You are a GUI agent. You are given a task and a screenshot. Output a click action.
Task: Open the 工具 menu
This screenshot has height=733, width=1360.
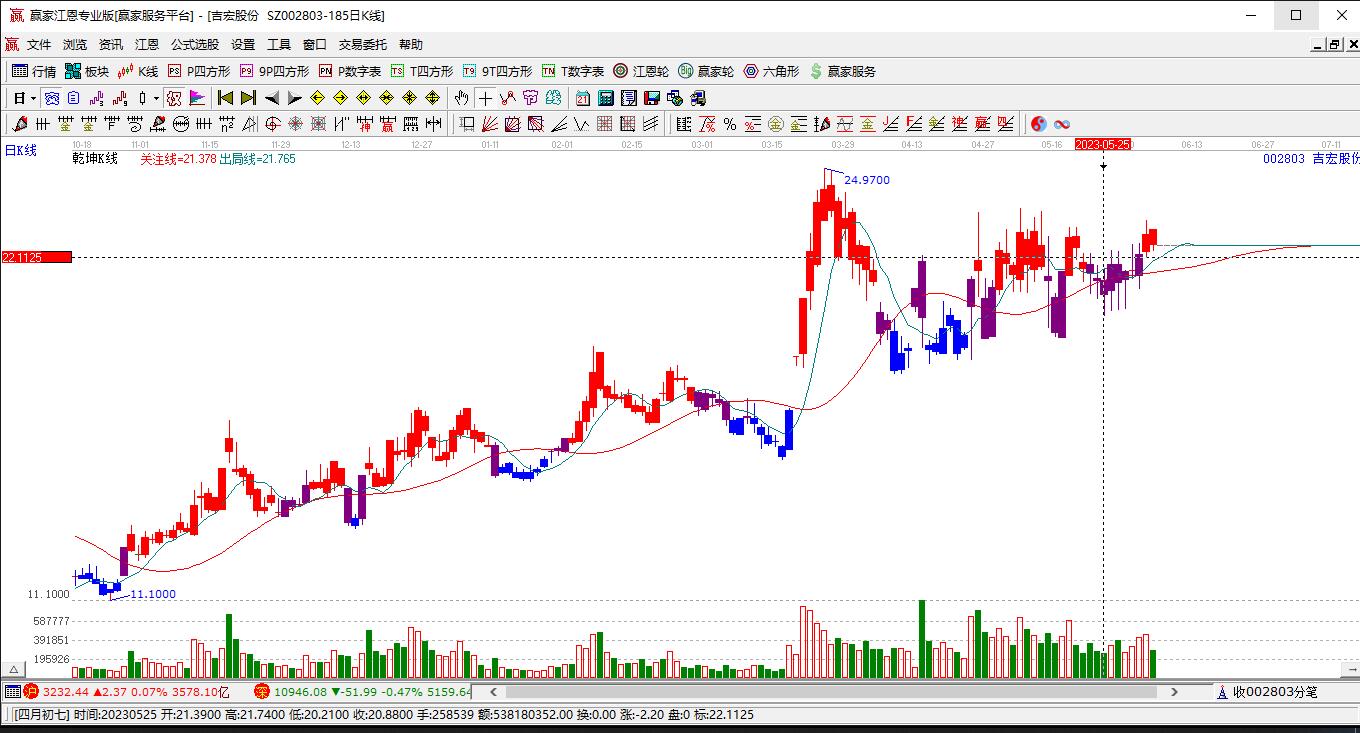pyautogui.click(x=279, y=45)
